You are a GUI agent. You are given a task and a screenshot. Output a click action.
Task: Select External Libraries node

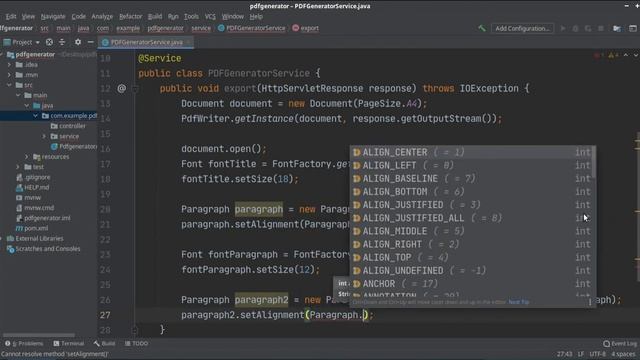pos(35,238)
